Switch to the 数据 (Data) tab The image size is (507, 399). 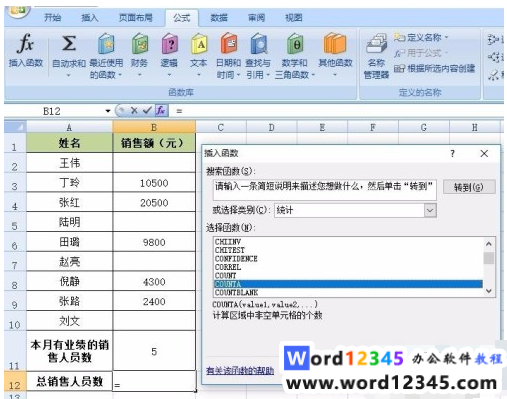[219, 18]
